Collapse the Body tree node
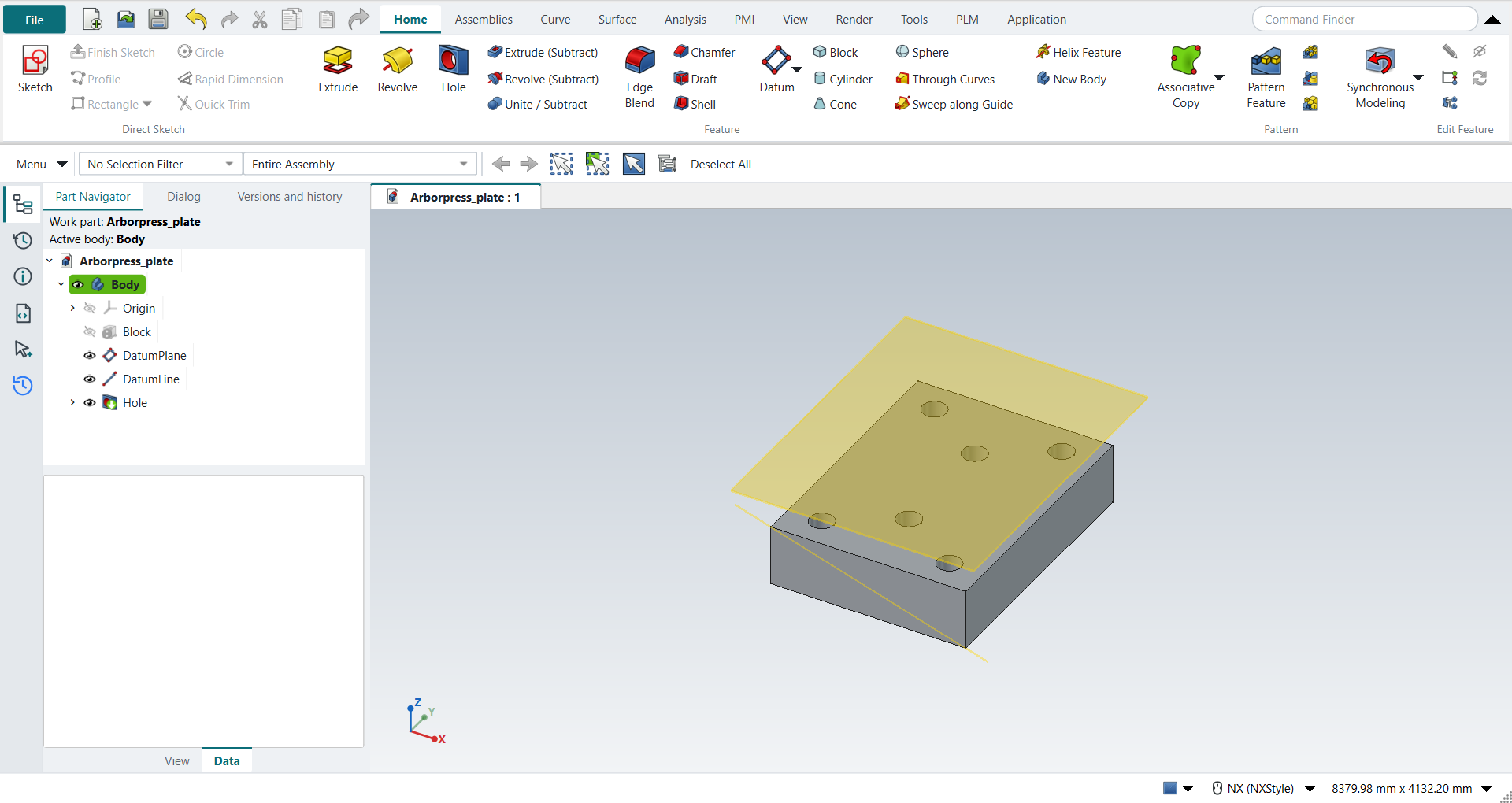 point(61,284)
